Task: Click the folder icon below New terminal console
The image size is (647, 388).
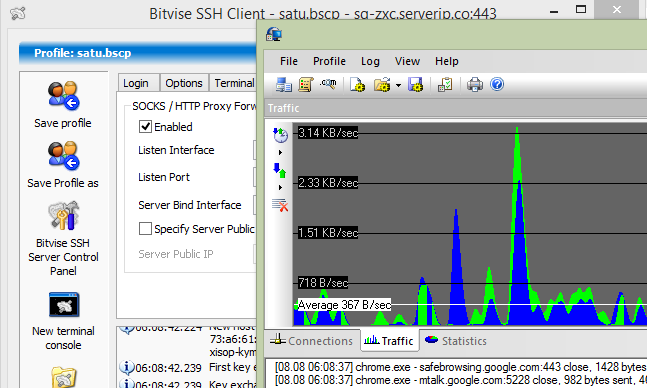Action: 64,376
